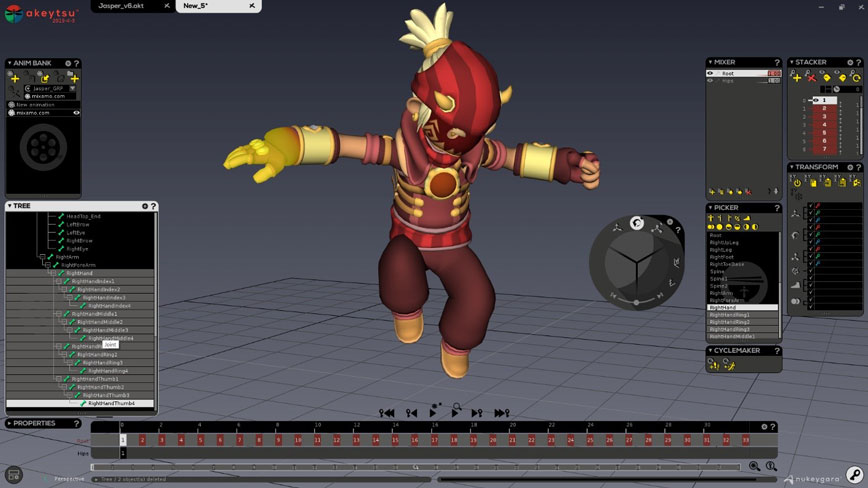Toggle visibility eye of mixamo.com animation
Image resolution: width=868 pixels, height=488 pixels.
pyautogui.click(x=76, y=113)
